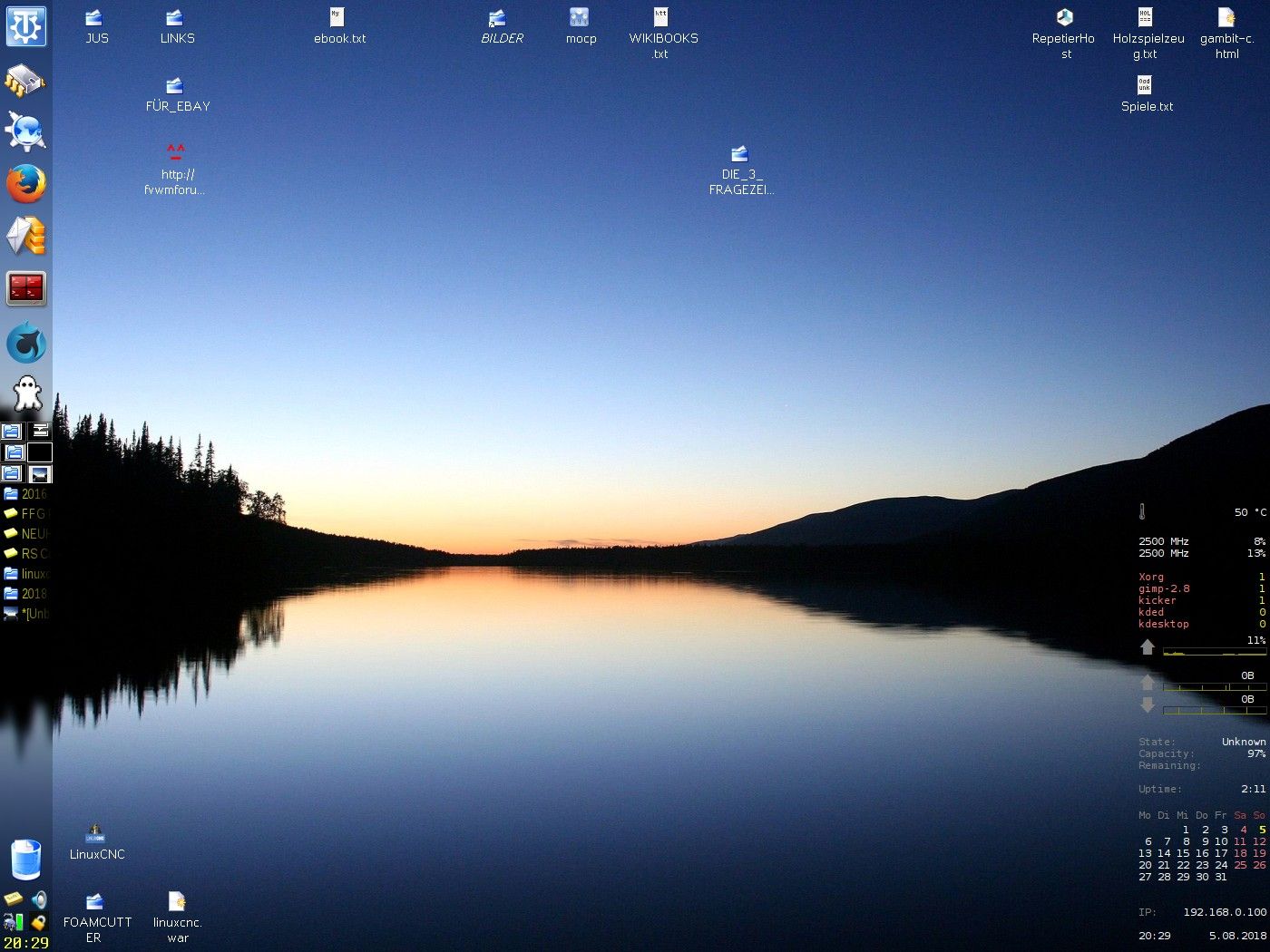Activate the 2016 taskbar entry

pos(23,494)
